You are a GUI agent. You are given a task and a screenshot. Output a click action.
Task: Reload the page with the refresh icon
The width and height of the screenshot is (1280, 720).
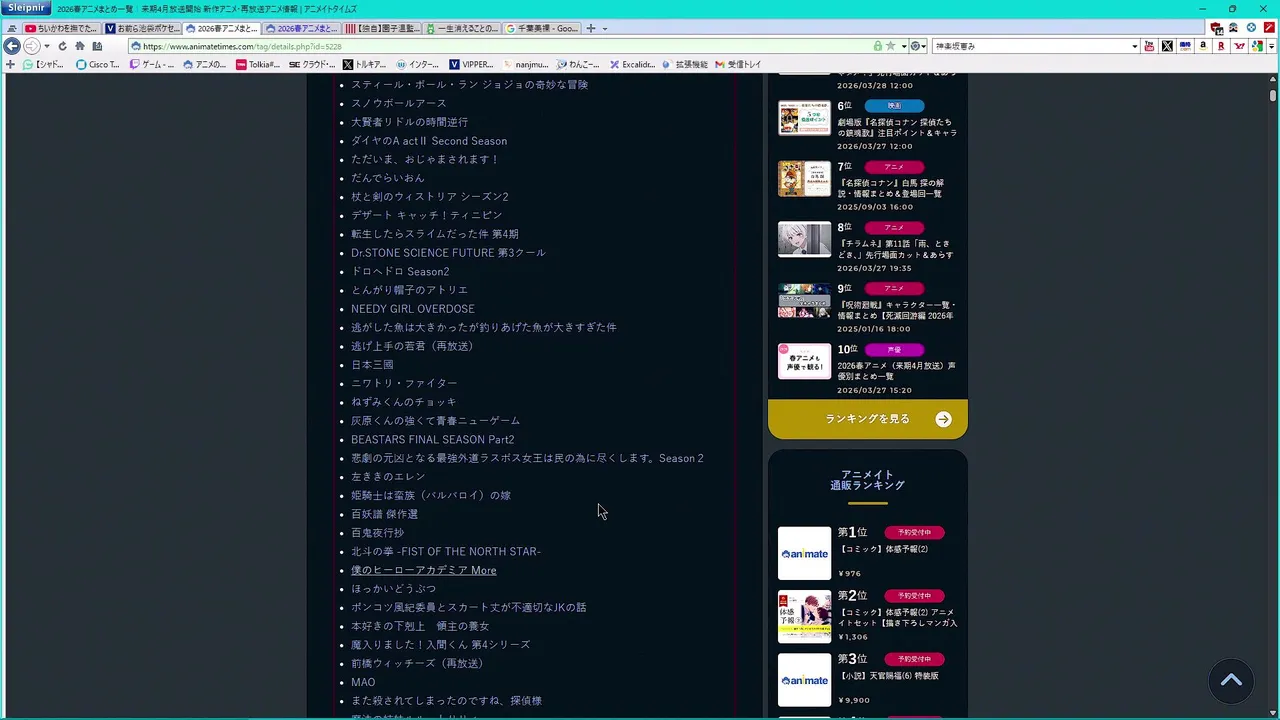point(62,46)
